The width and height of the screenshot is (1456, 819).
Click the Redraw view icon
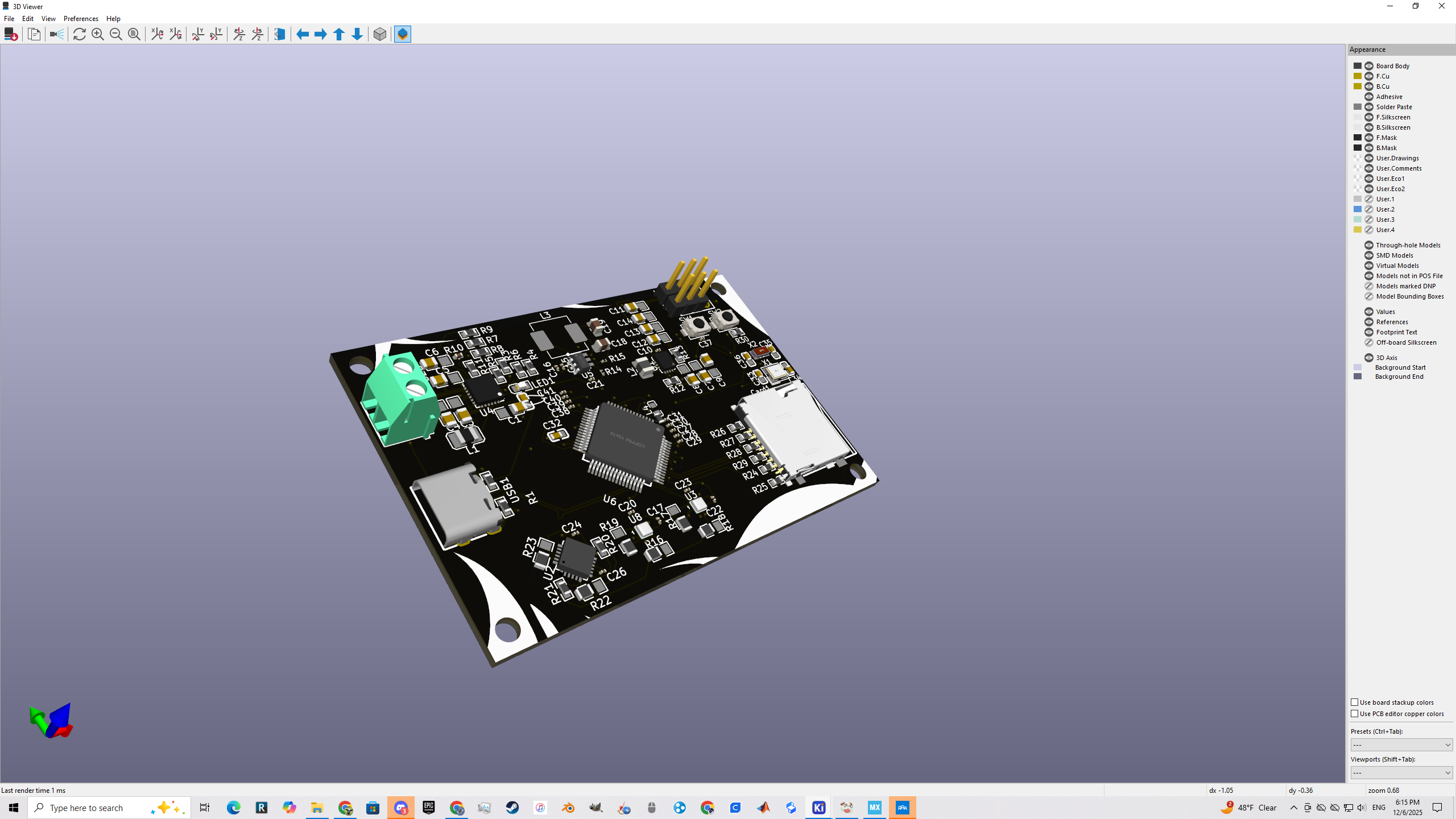[x=80, y=34]
